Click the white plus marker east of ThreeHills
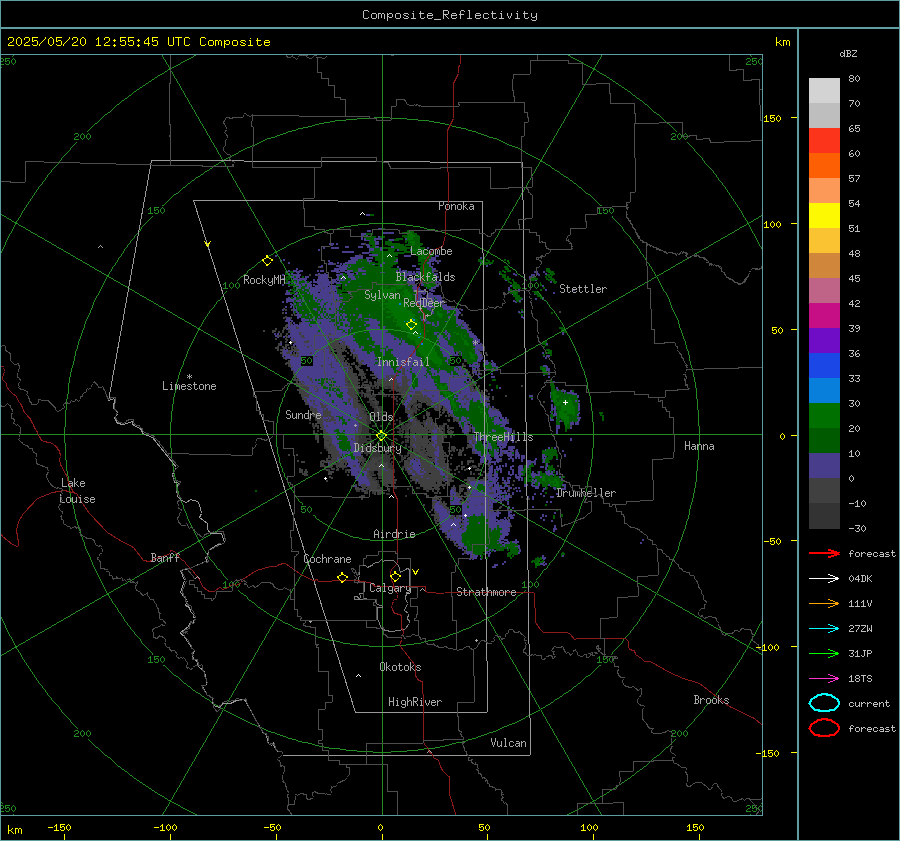 pyautogui.click(x=565, y=402)
